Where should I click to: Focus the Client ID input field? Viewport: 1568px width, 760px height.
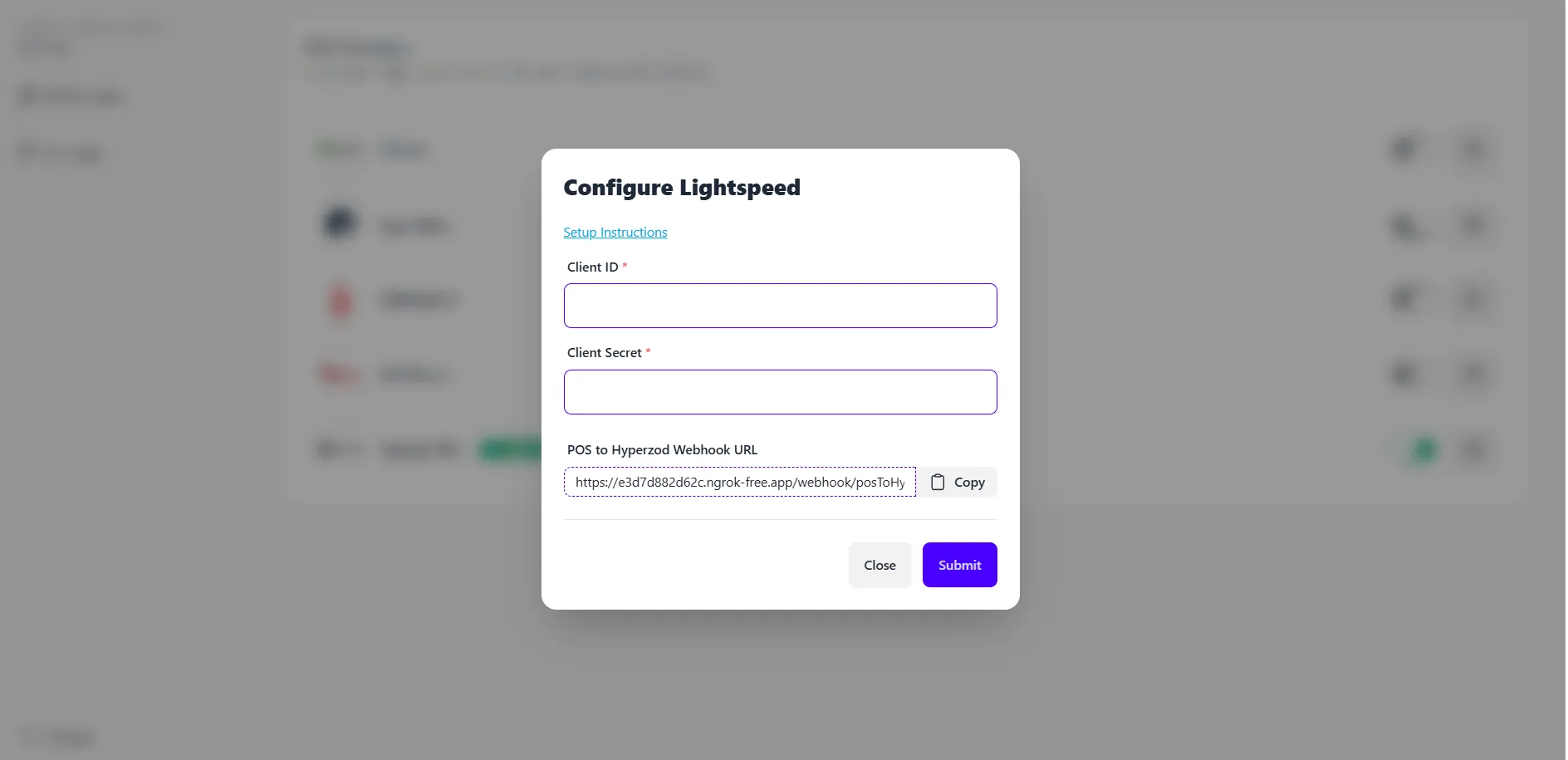pos(780,306)
